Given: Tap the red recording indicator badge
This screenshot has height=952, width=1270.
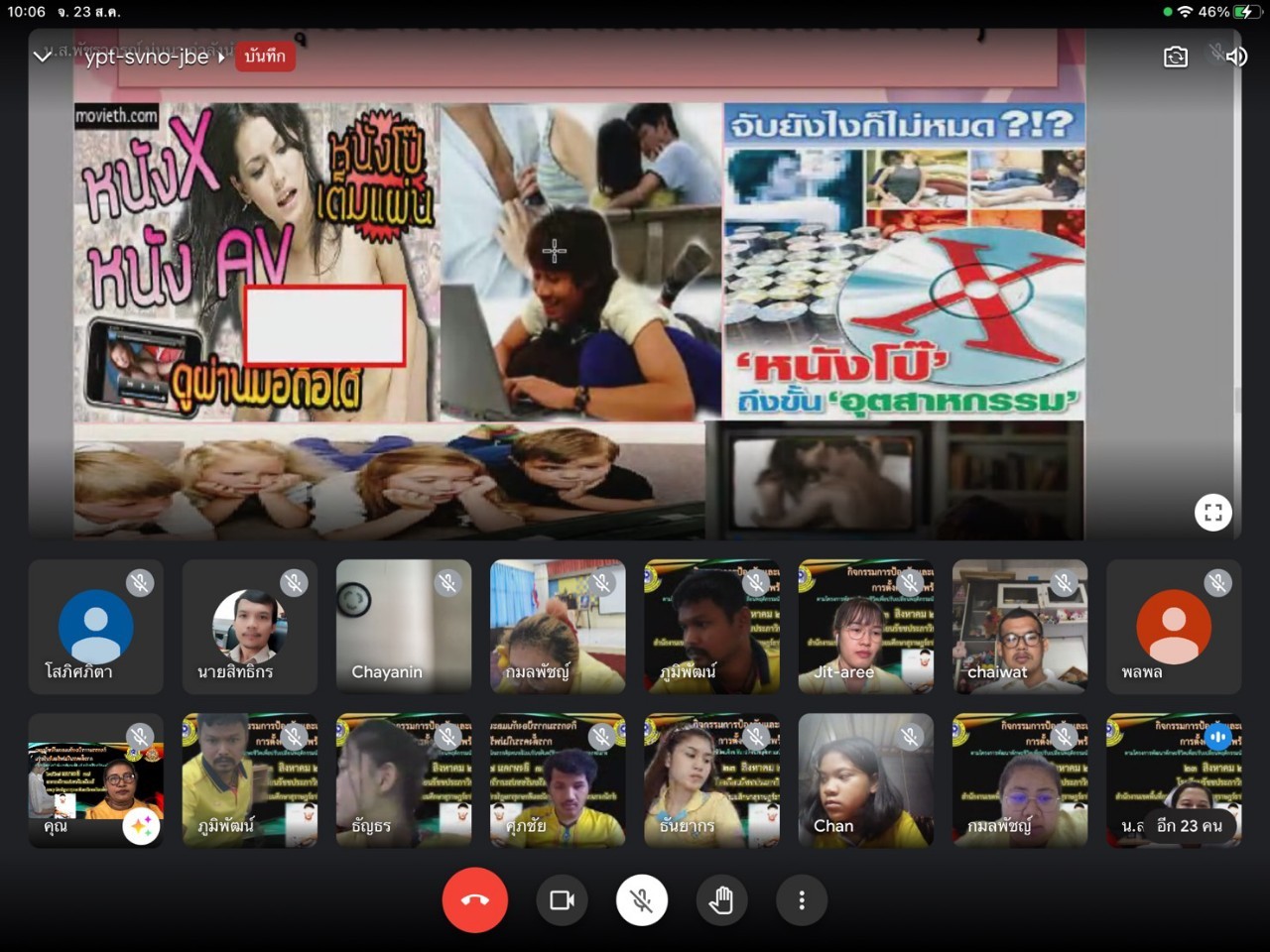Looking at the screenshot, I should point(265,57).
